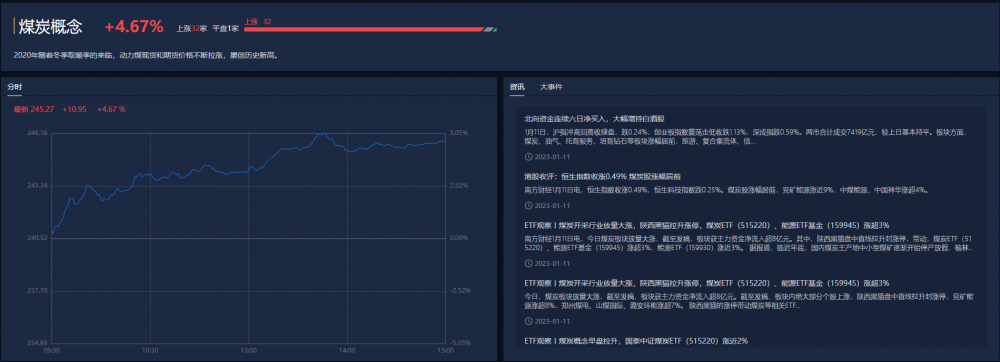Click the clock icon under the 港股收评 news item

(527, 205)
